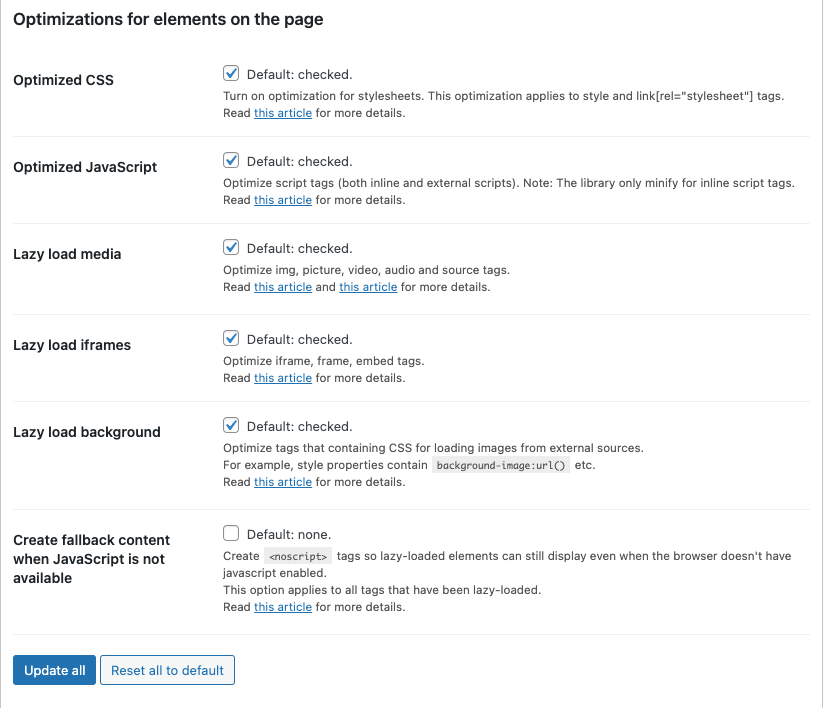Open the second article link under Lazy load media
Image resolution: width=823 pixels, height=708 pixels.
coord(368,286)
